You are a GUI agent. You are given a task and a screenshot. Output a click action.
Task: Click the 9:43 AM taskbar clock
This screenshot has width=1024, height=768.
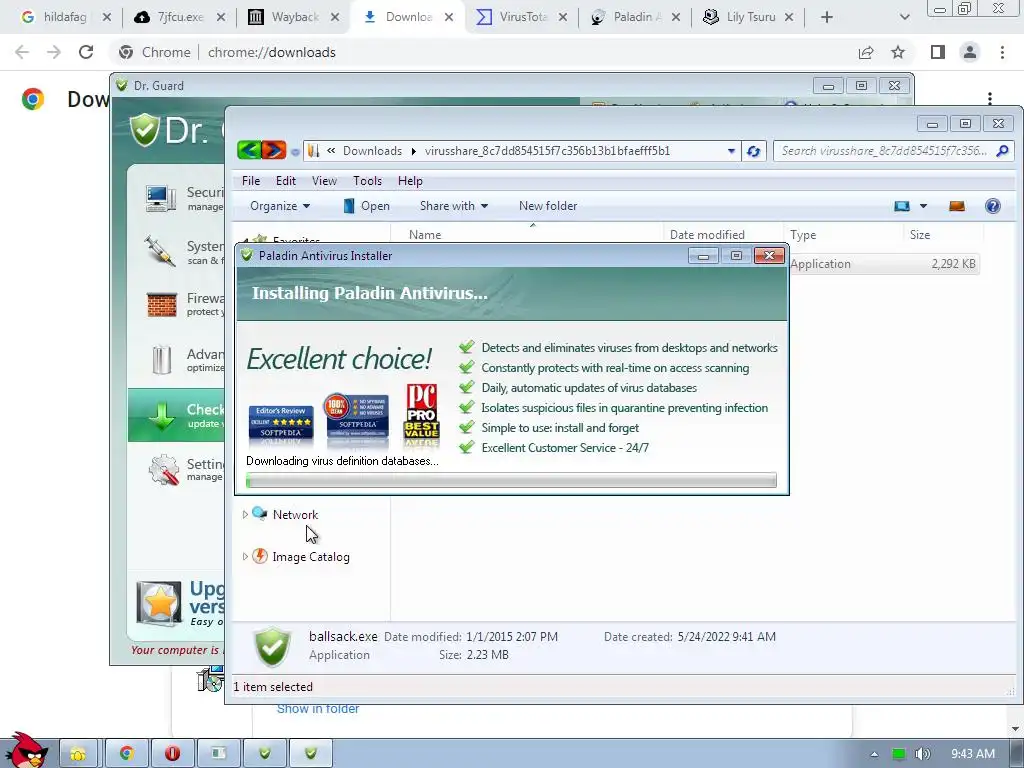pyautogui.click(x=973, y=754)
